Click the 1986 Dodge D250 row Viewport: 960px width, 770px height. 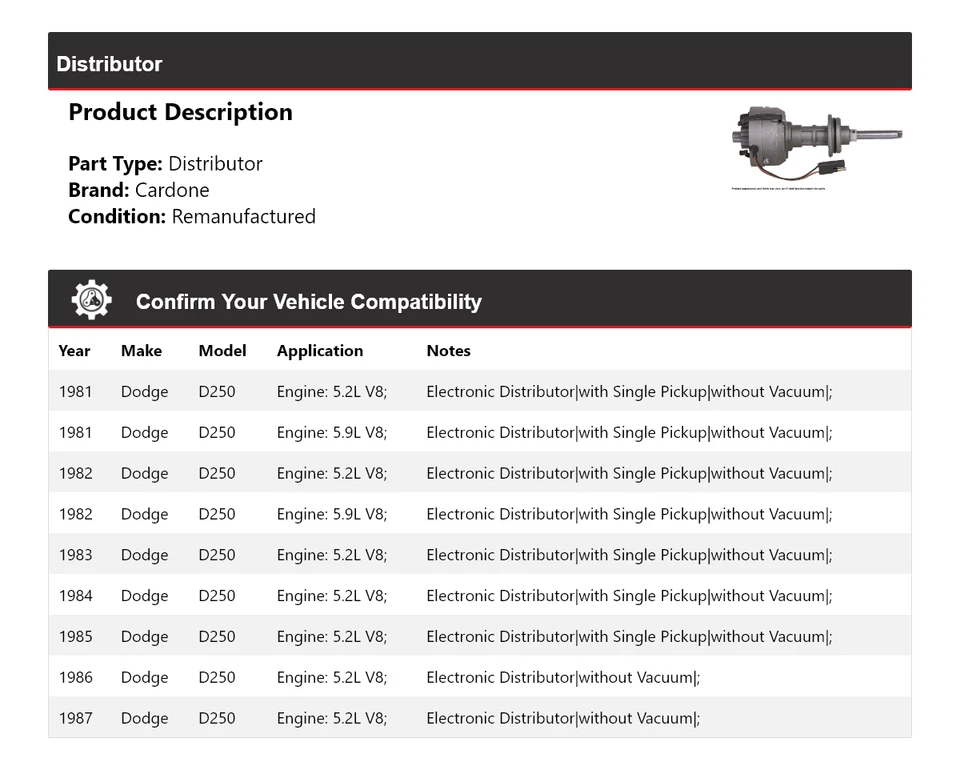(480, 677)
